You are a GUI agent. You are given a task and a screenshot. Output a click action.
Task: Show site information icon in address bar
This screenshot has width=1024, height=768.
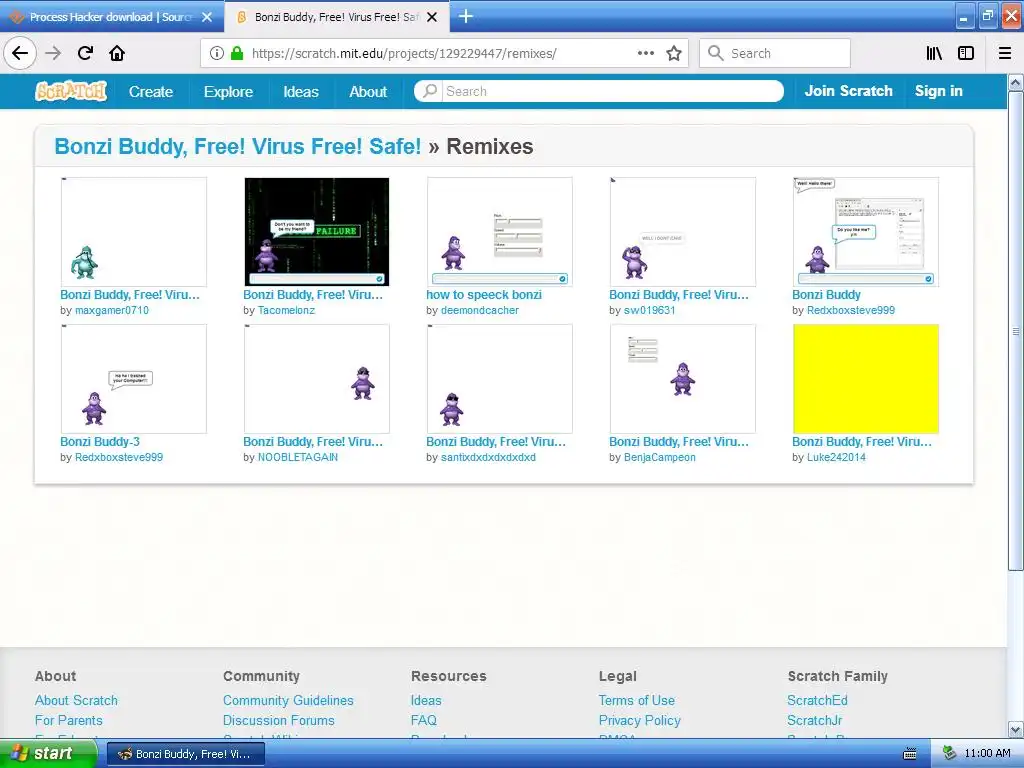click(217, 54)
